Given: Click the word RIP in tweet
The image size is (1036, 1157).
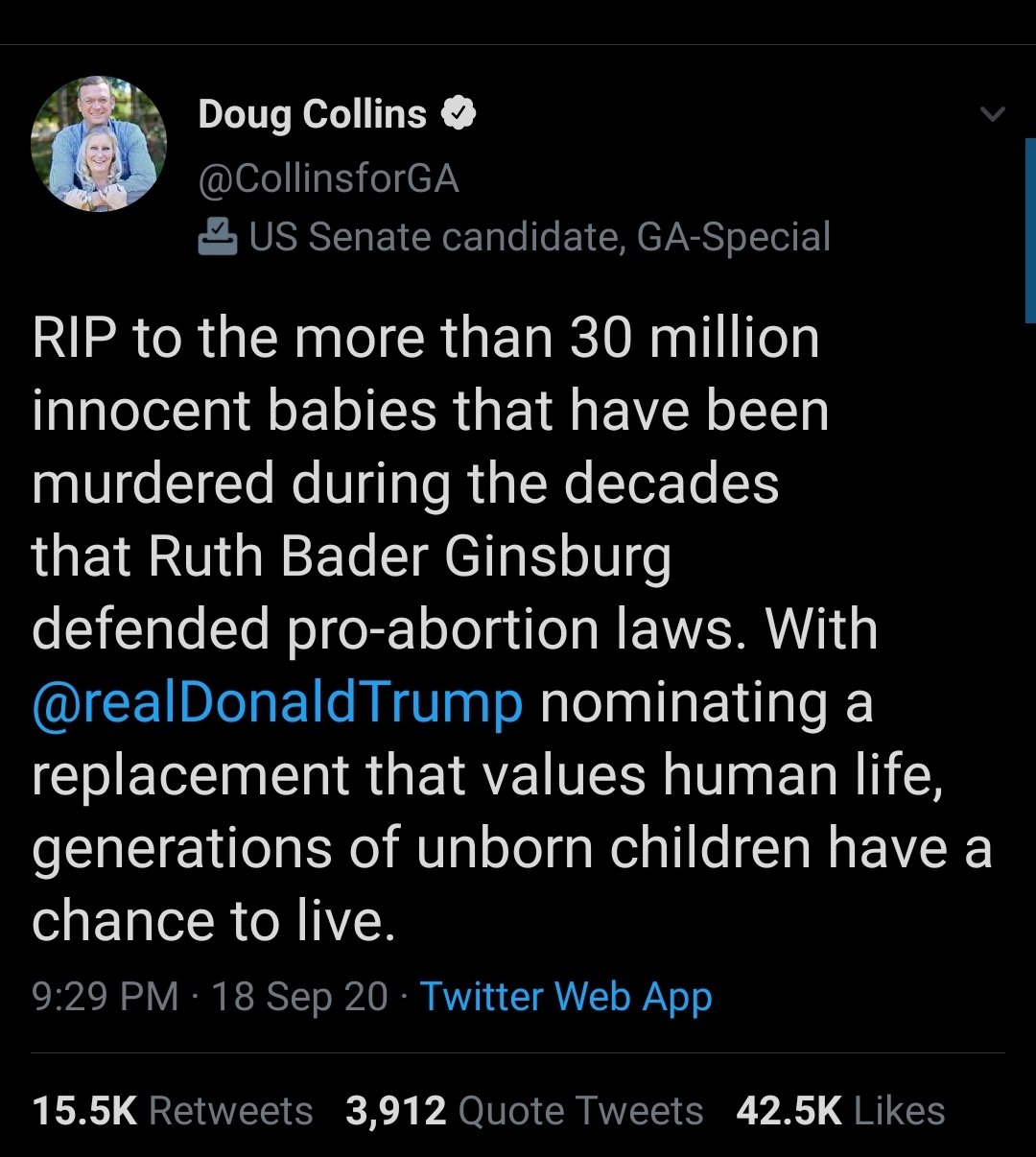Looking at the screenshot, I should point(73,339).
